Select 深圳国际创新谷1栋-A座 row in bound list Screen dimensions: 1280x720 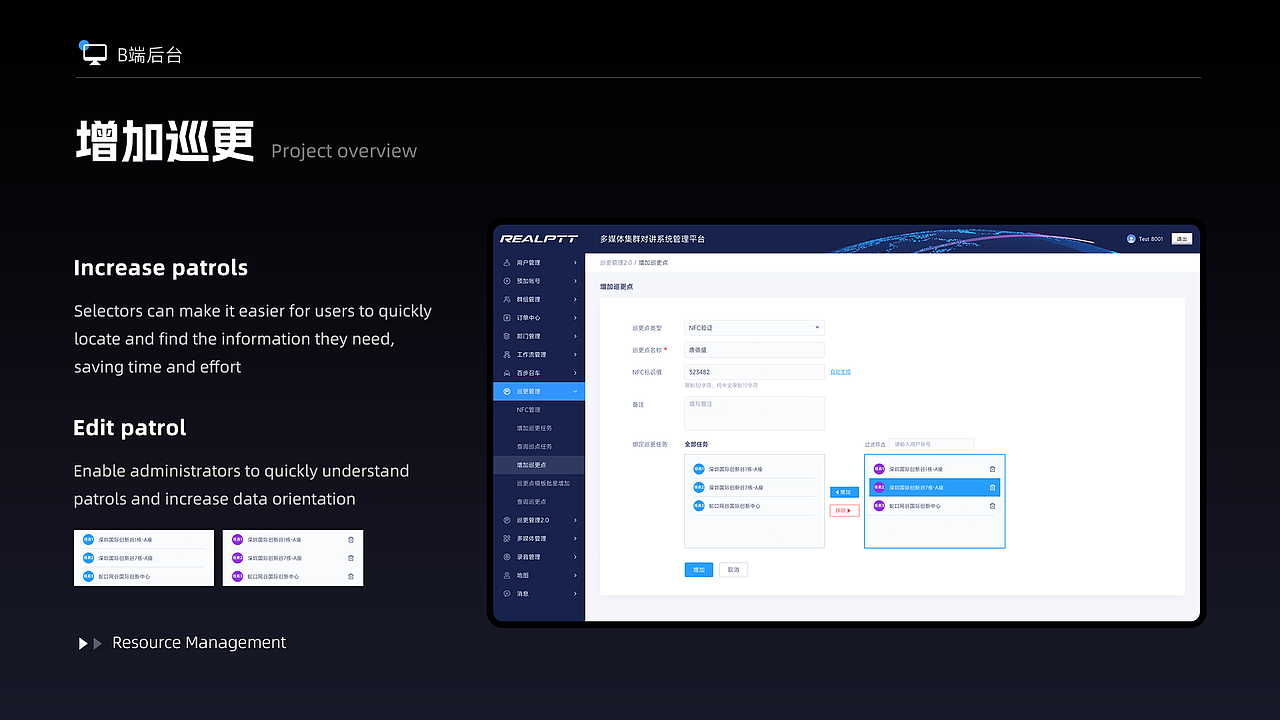(934, 468)
